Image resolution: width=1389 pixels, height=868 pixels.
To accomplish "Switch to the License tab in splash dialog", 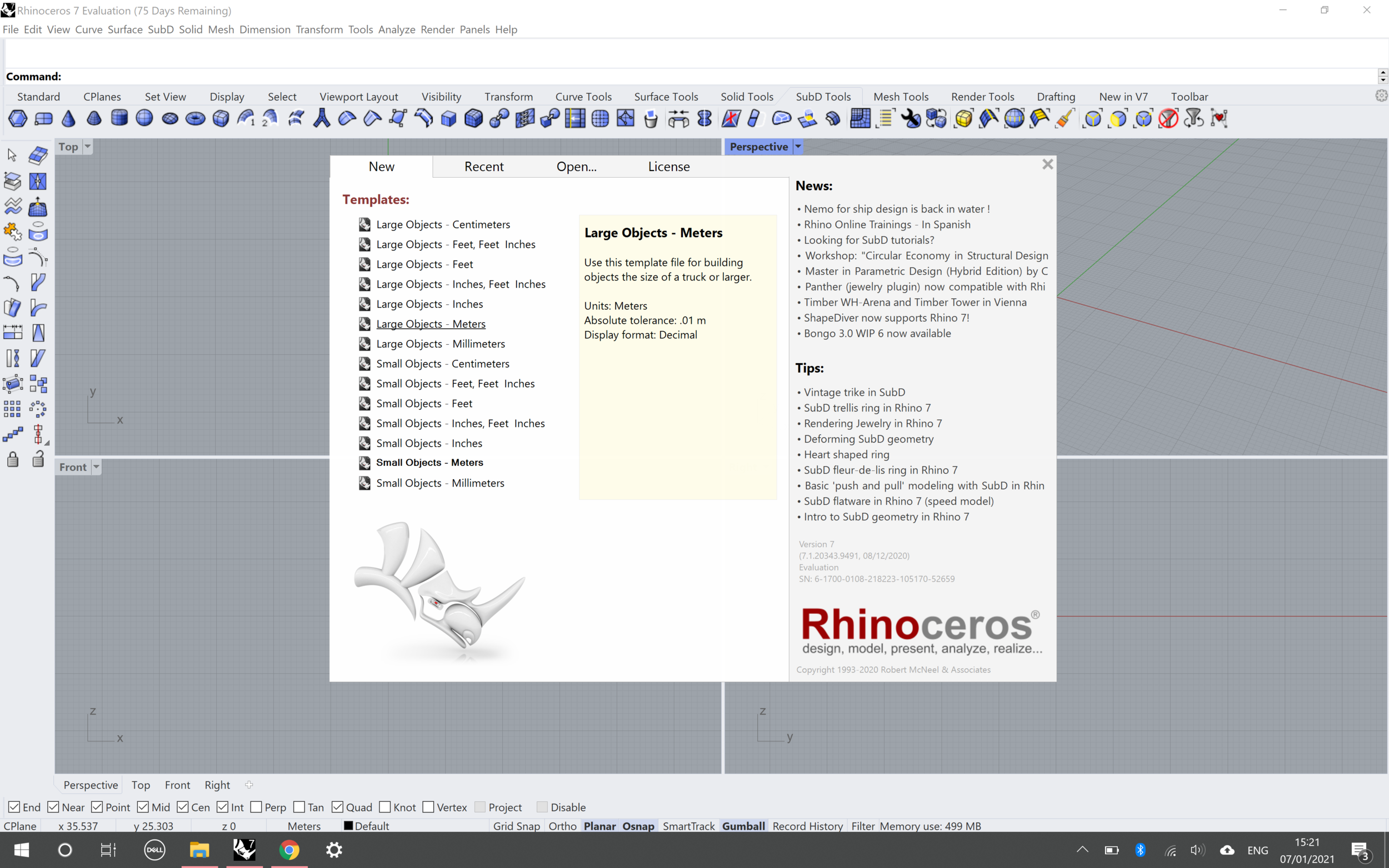I will pyautogui.click(x=669, y=167).
